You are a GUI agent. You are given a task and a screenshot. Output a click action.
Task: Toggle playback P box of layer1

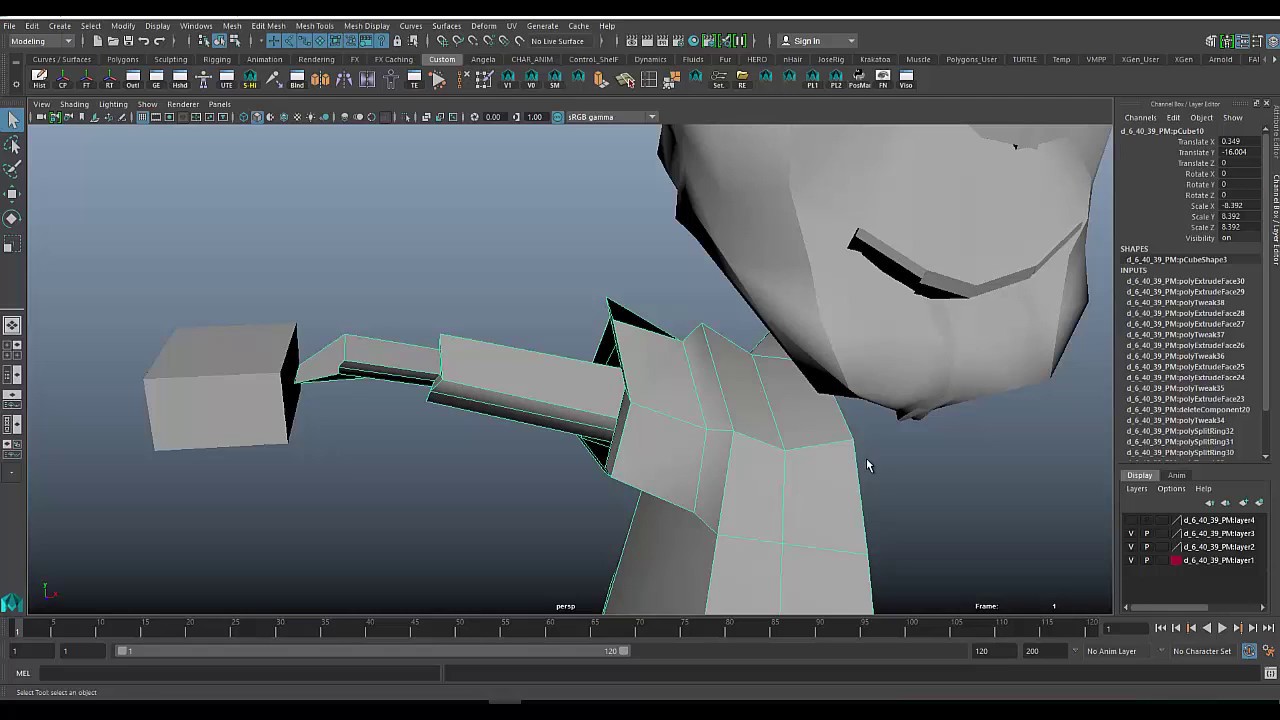1146,560
